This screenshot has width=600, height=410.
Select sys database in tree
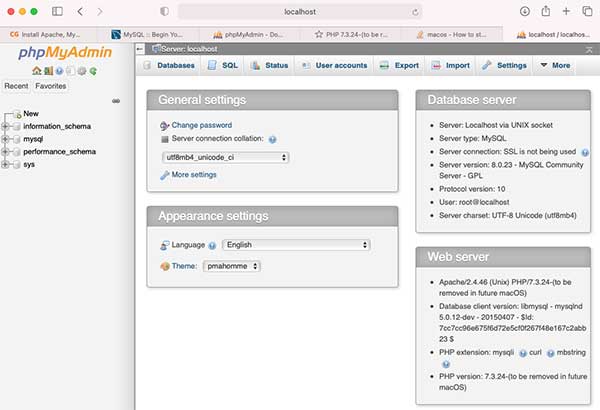point(29,164)
